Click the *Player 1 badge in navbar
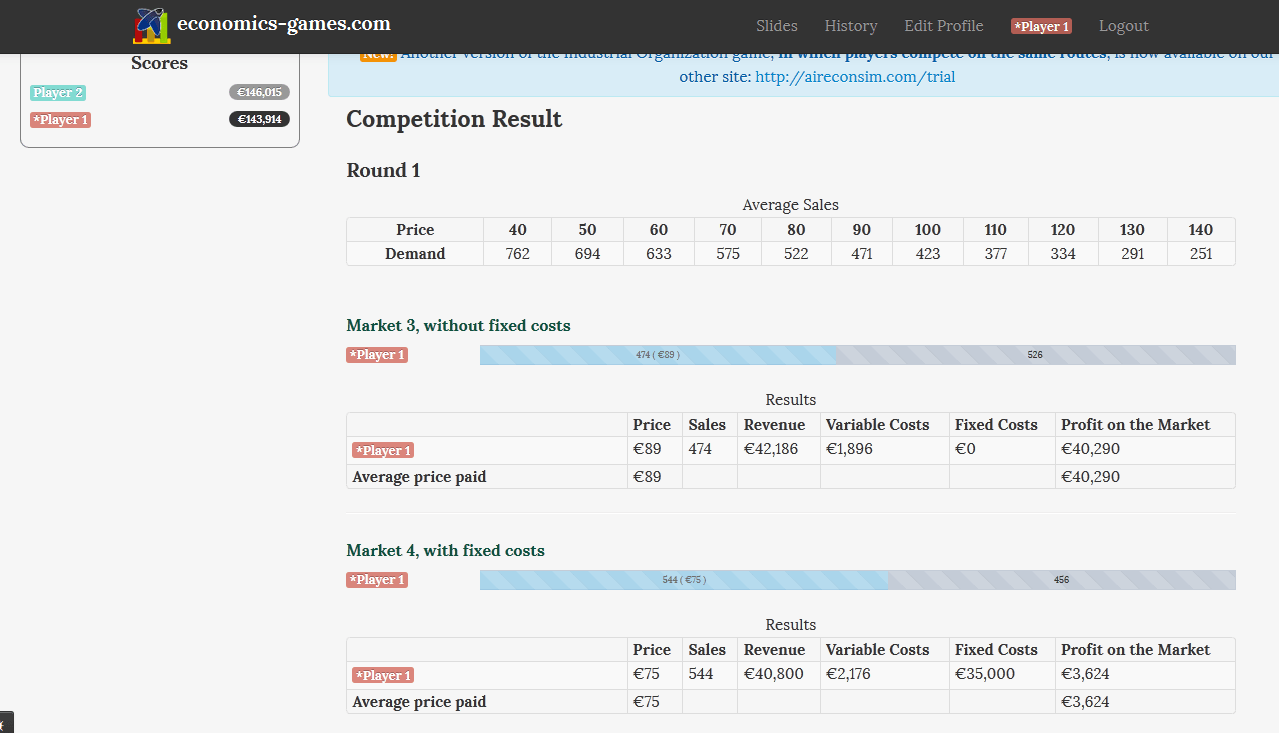Screen dimensions: 1279x733 pyautogui.click(x=1041, y=27)
